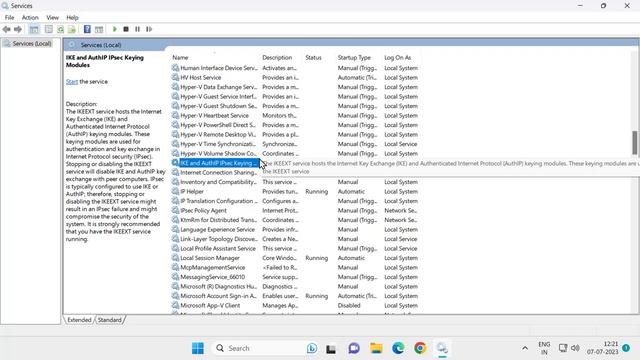
Task: Select Hyper-V Data Exchange Service row
Action: [296, 87]
